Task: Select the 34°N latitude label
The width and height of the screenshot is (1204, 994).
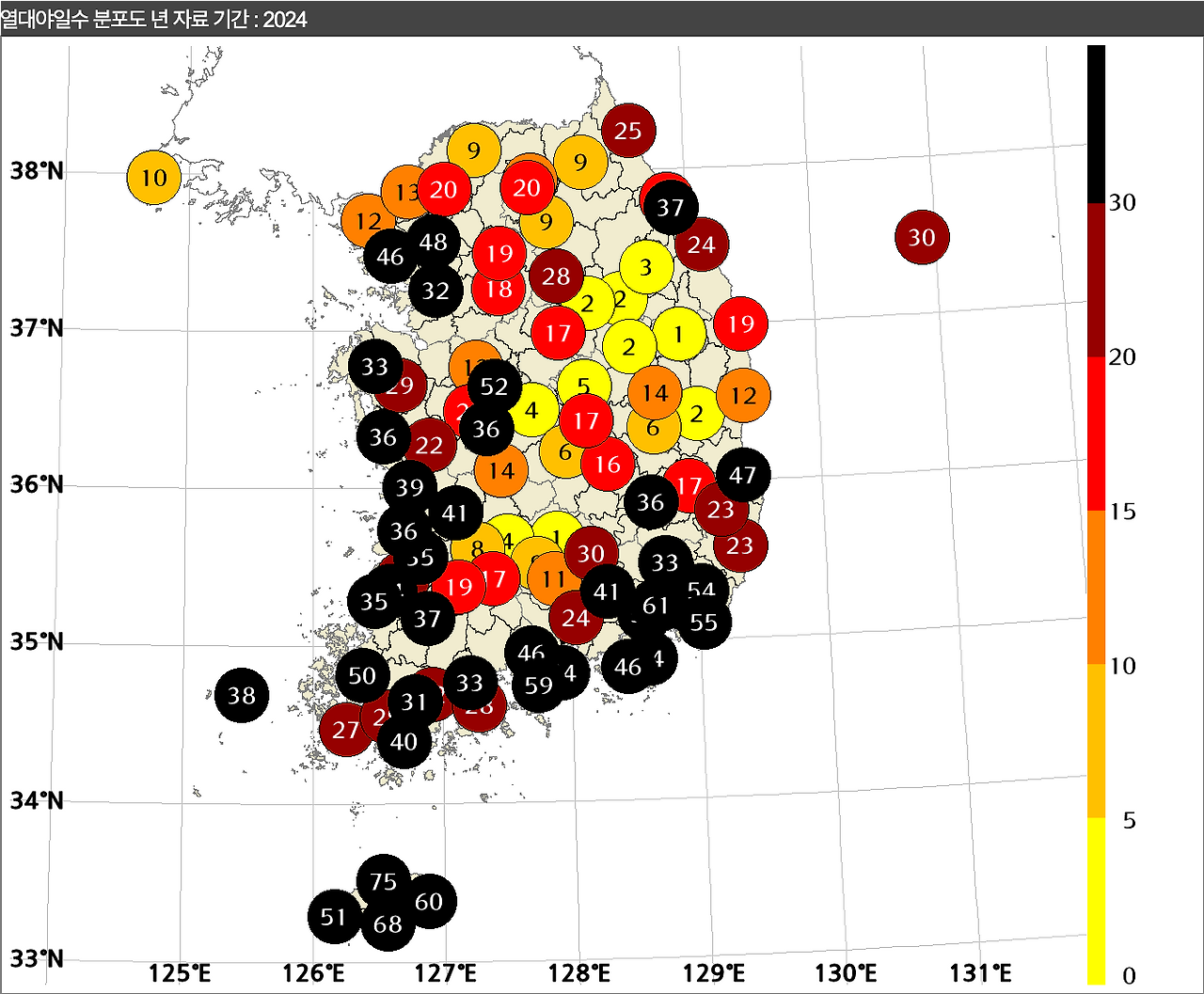Action: (x=38, y=800)
